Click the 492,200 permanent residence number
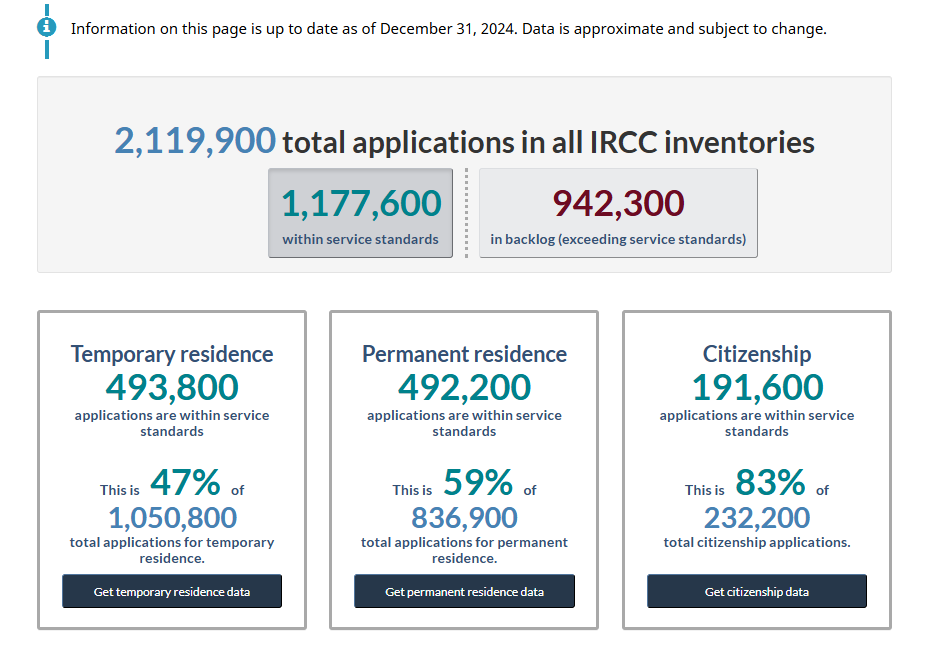 (x=464, y=388)
